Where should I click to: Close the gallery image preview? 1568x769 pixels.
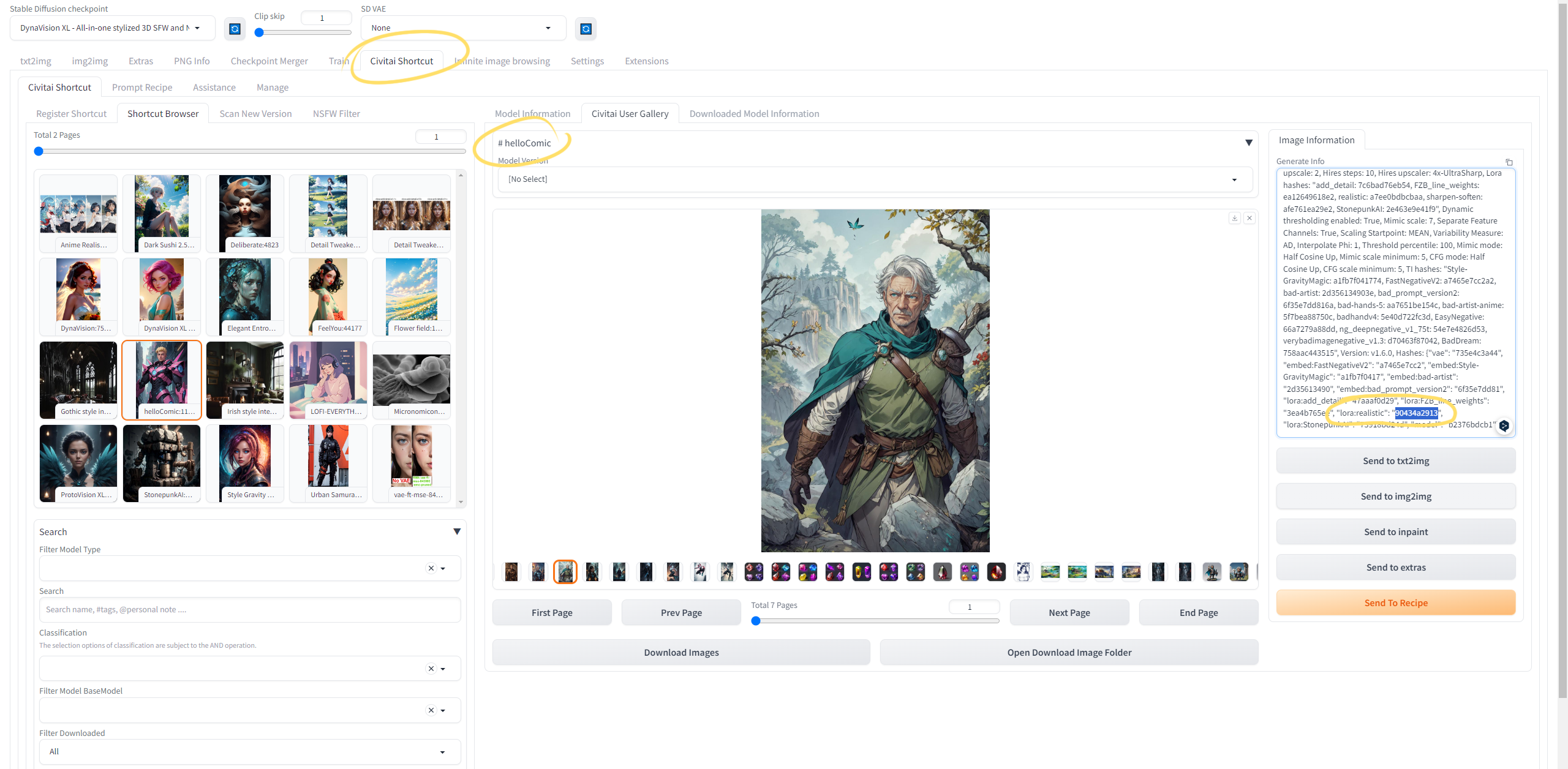(x=1249, y=218)
